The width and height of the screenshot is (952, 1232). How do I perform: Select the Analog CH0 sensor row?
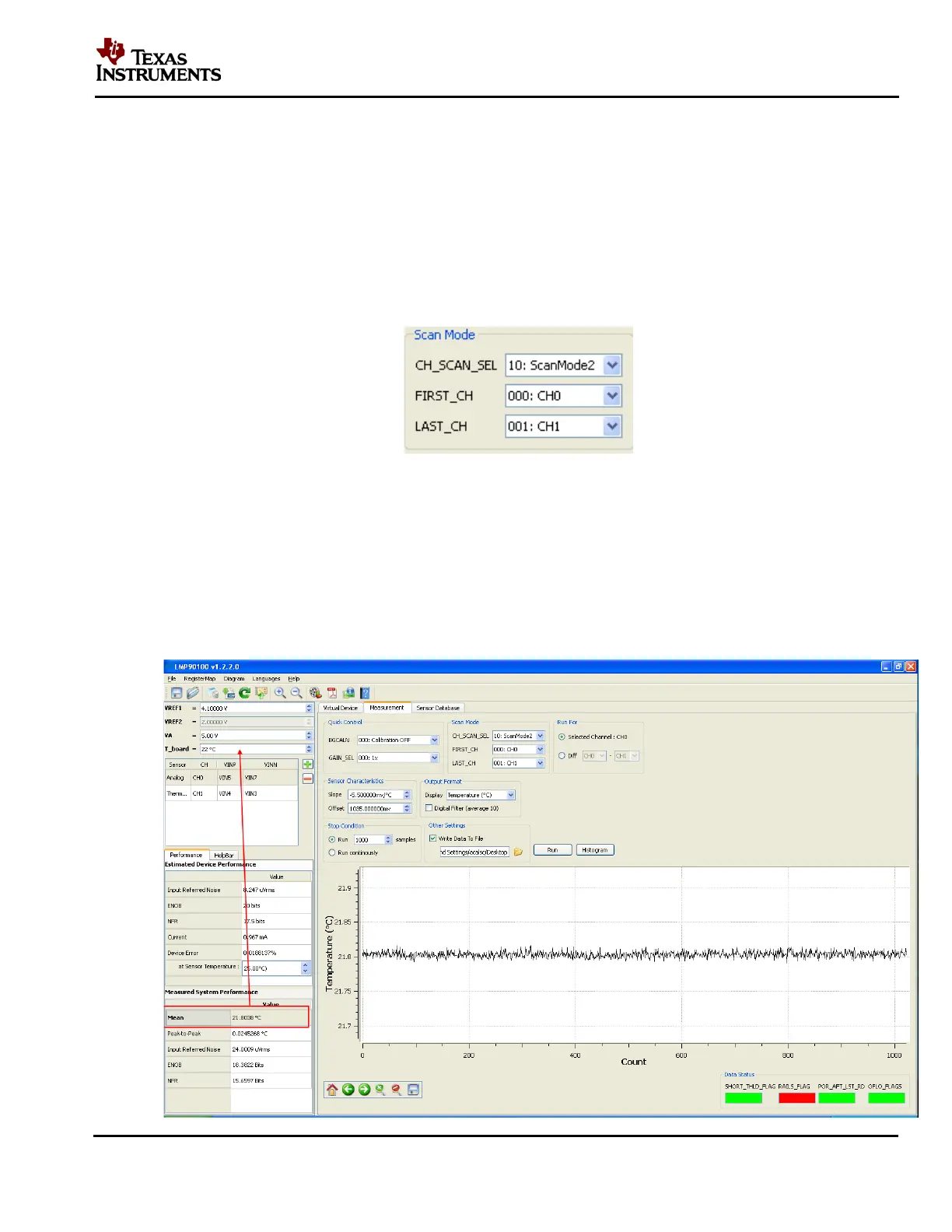tap(232, 778)
